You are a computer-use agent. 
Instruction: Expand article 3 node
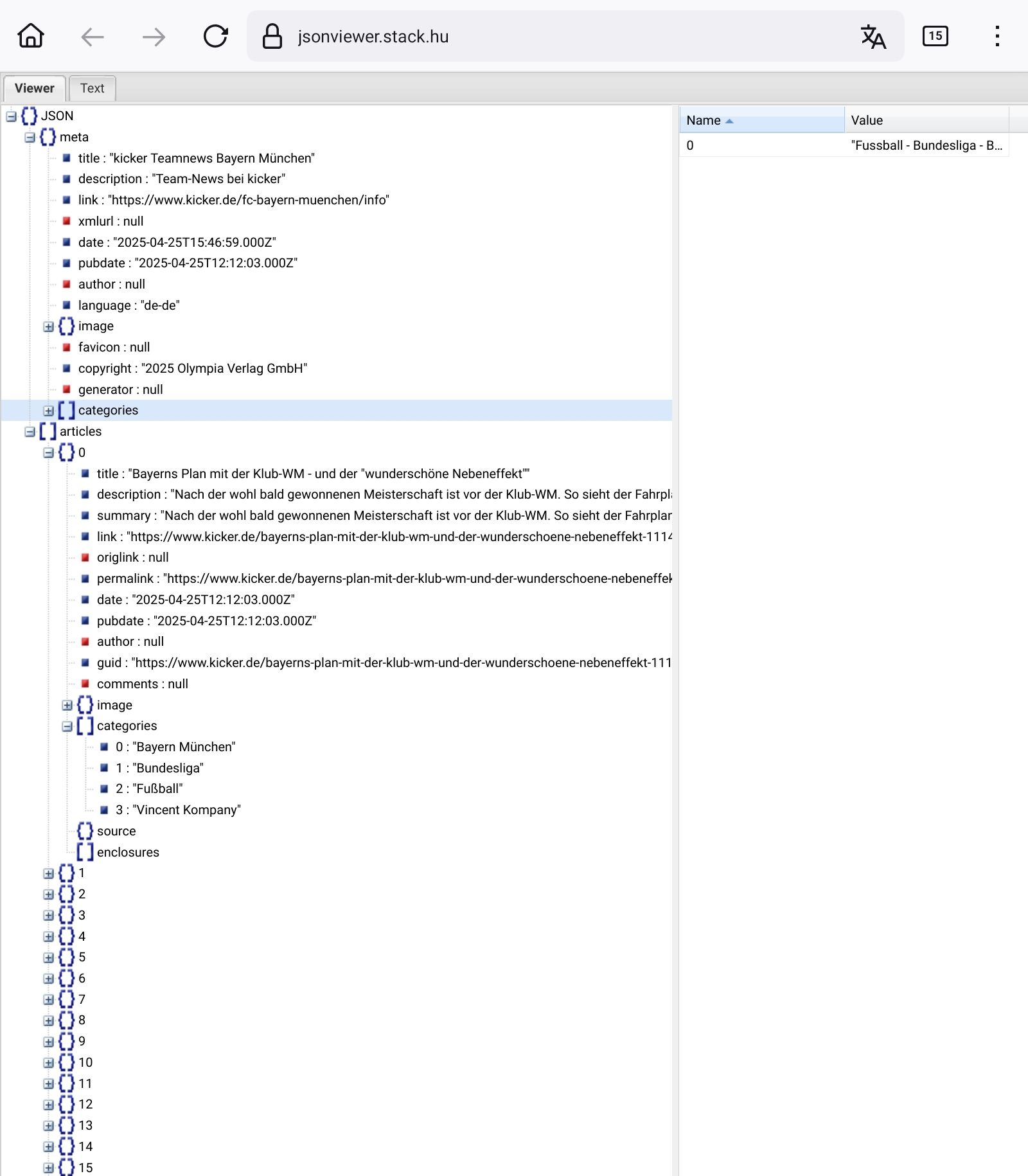pyautogui.click(x=48, y=916)
